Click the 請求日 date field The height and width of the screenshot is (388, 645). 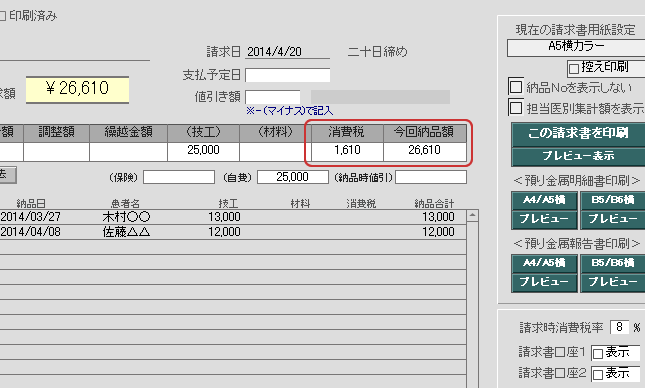click(287, 52)
